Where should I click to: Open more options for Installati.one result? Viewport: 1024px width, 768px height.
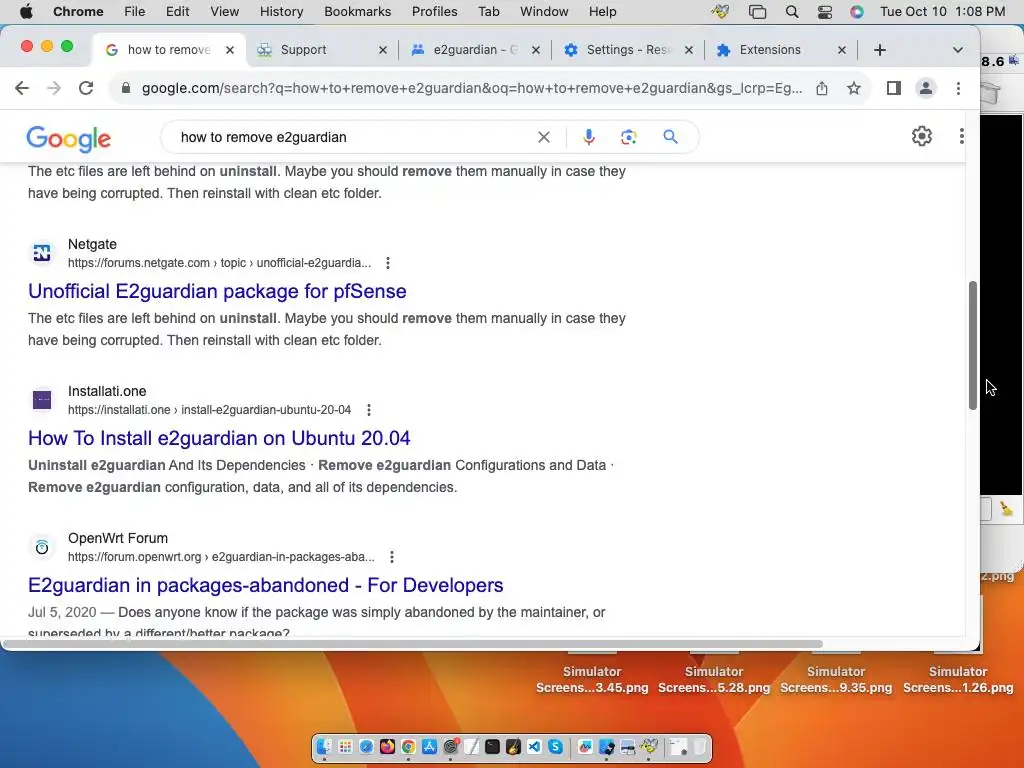[x=369, y=410]
